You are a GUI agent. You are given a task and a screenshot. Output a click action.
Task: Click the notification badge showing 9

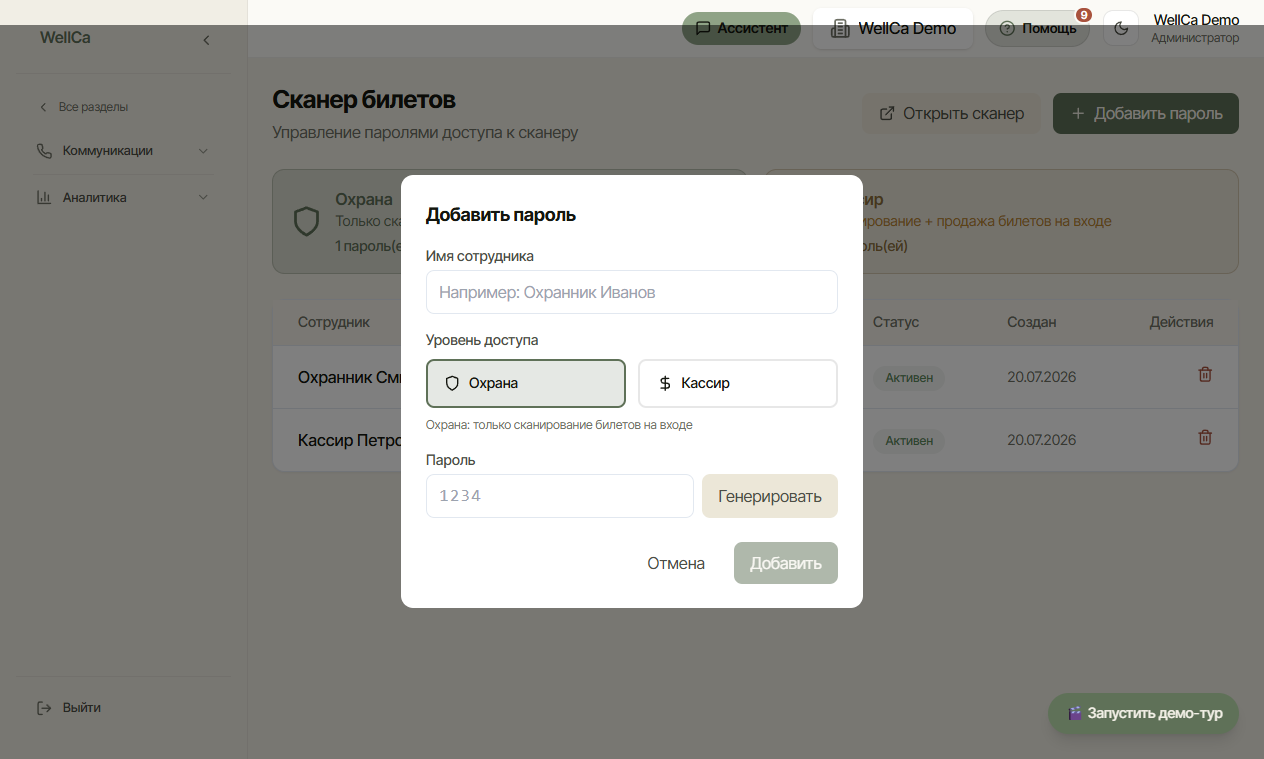click(x=1083, y=15)
